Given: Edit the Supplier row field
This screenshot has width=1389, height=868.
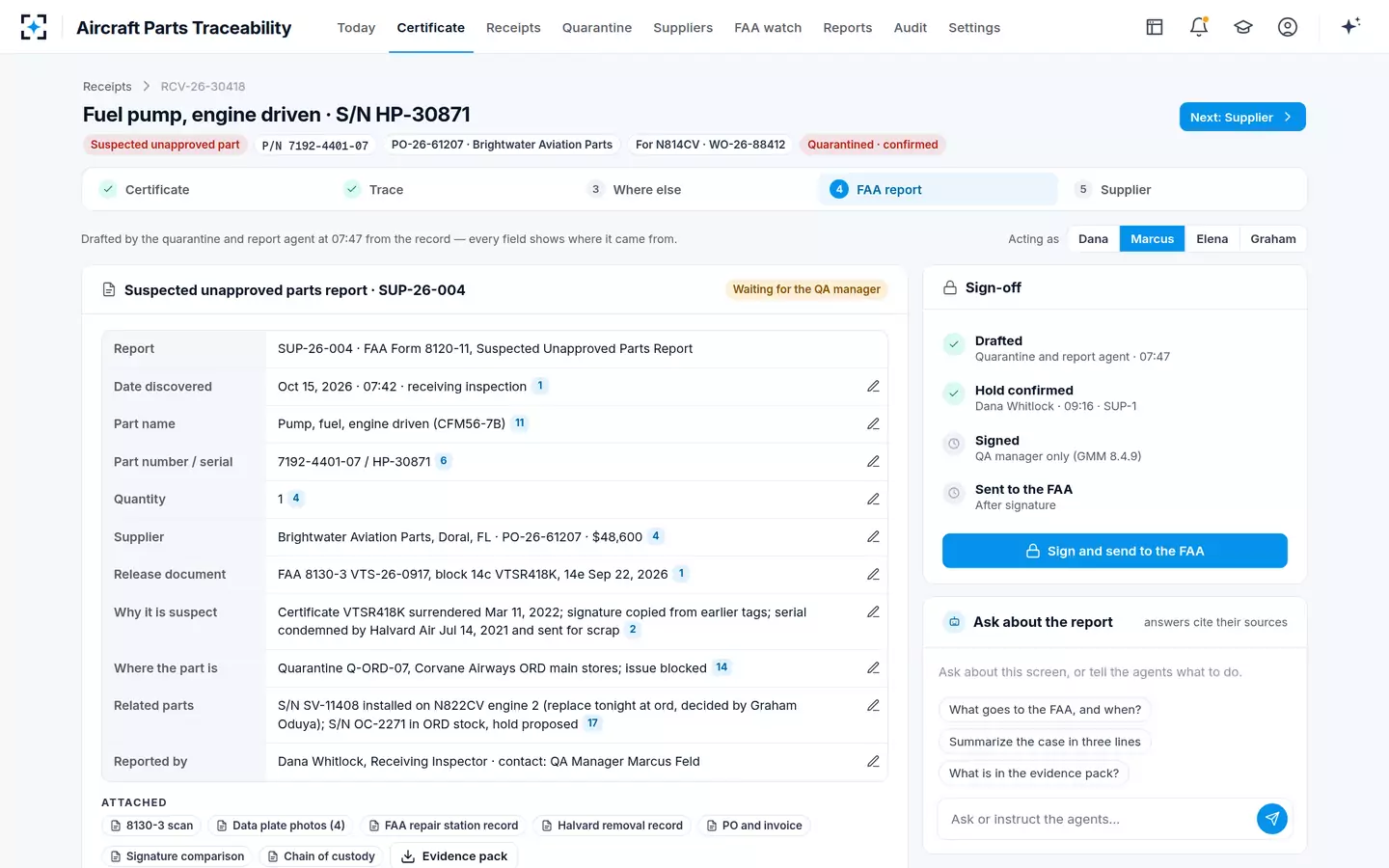Looking at the screenshot, I should pos(873,536).
